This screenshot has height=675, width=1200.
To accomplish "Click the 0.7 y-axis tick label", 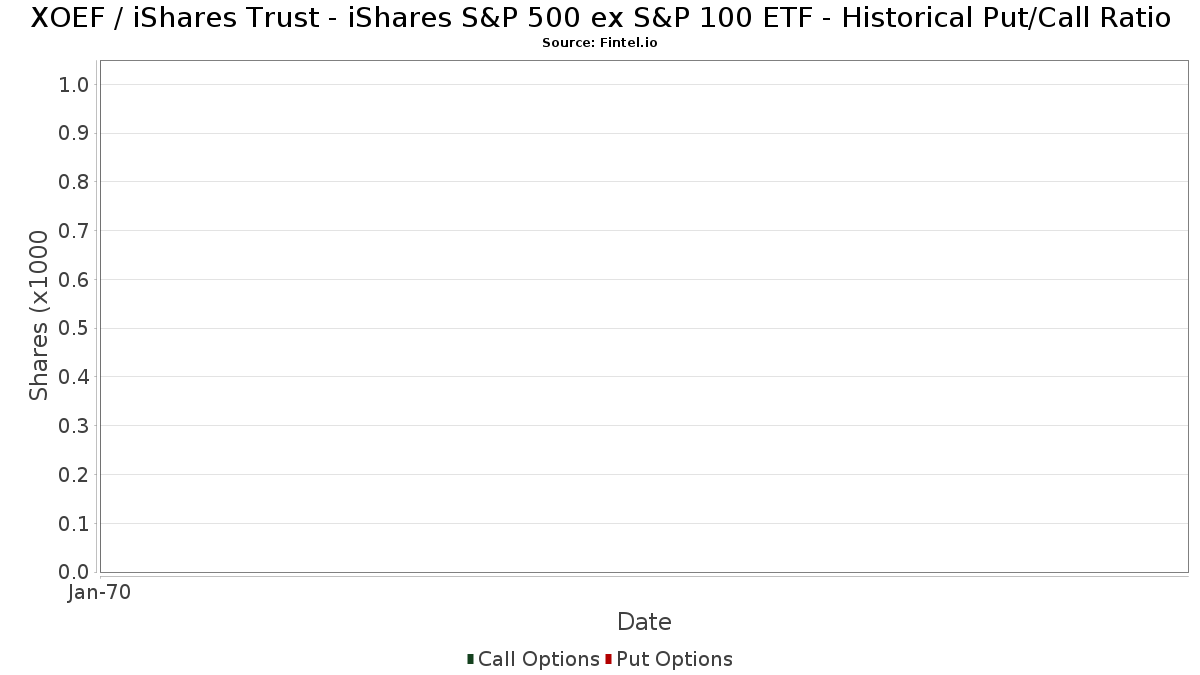I will pos(75,231).
